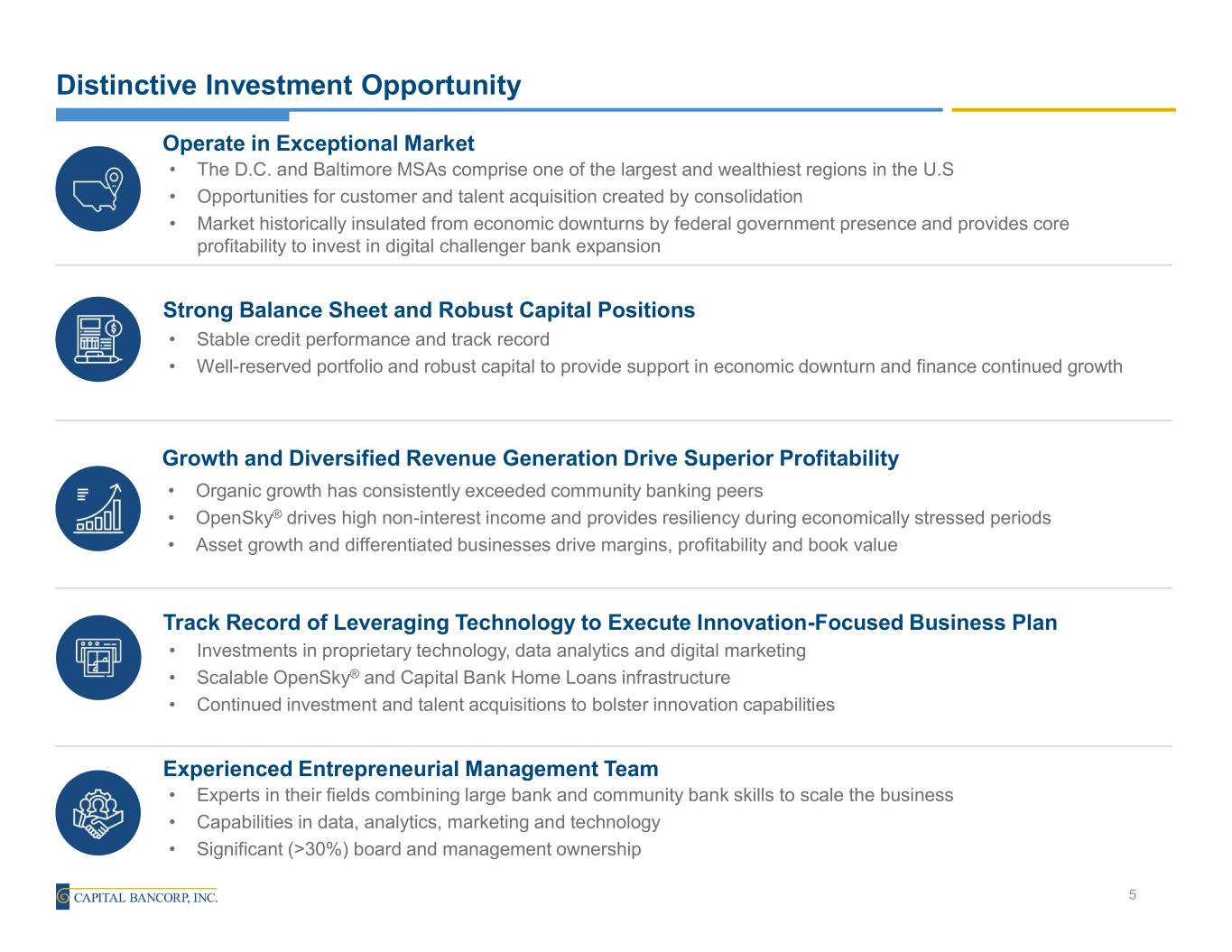Select Experienced Entrepreneurial Management Team heading
Image resolution: width=1232 pixels, height=952 pixels.
click(x=411, y=769)
